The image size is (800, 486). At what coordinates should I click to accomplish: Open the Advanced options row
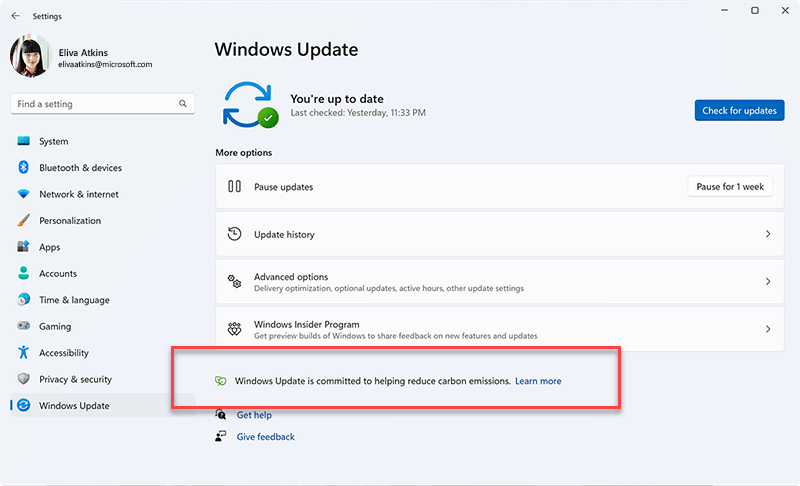pyautogui.click(x=499, y=282)
